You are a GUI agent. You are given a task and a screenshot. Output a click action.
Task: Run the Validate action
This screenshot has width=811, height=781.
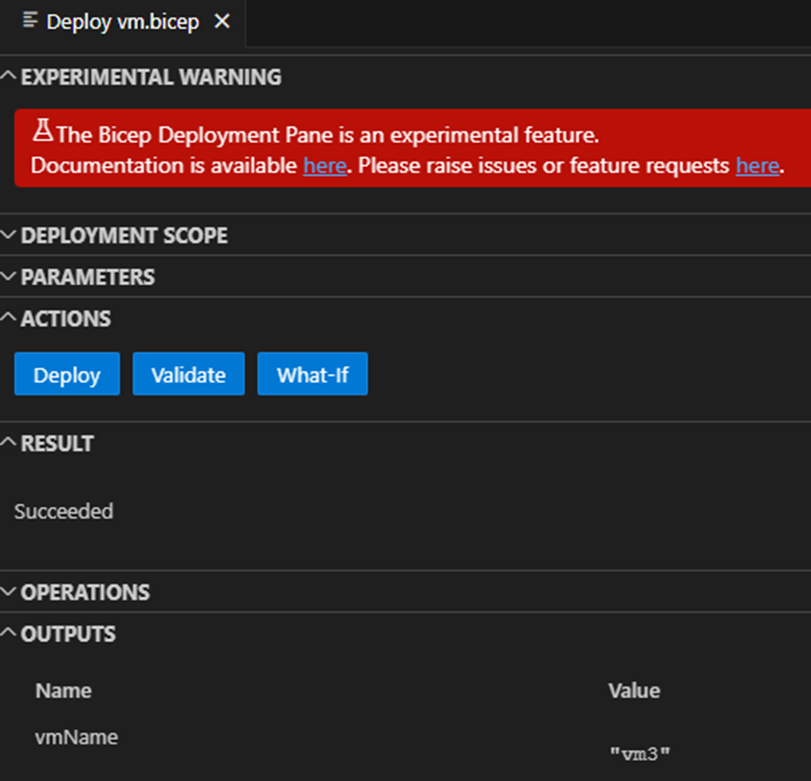click(188, 375)
